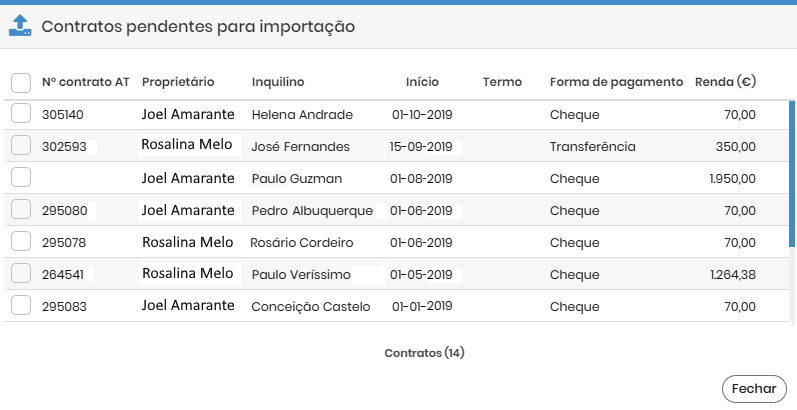Click the Transferência payment cell
The image size is (797, 410).
click(593, 147)
